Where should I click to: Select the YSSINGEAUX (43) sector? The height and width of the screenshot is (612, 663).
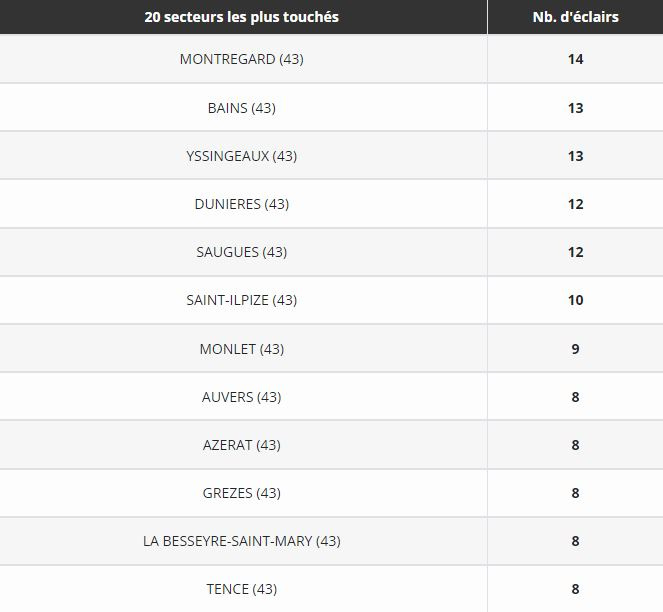click(x=241, y=156)
